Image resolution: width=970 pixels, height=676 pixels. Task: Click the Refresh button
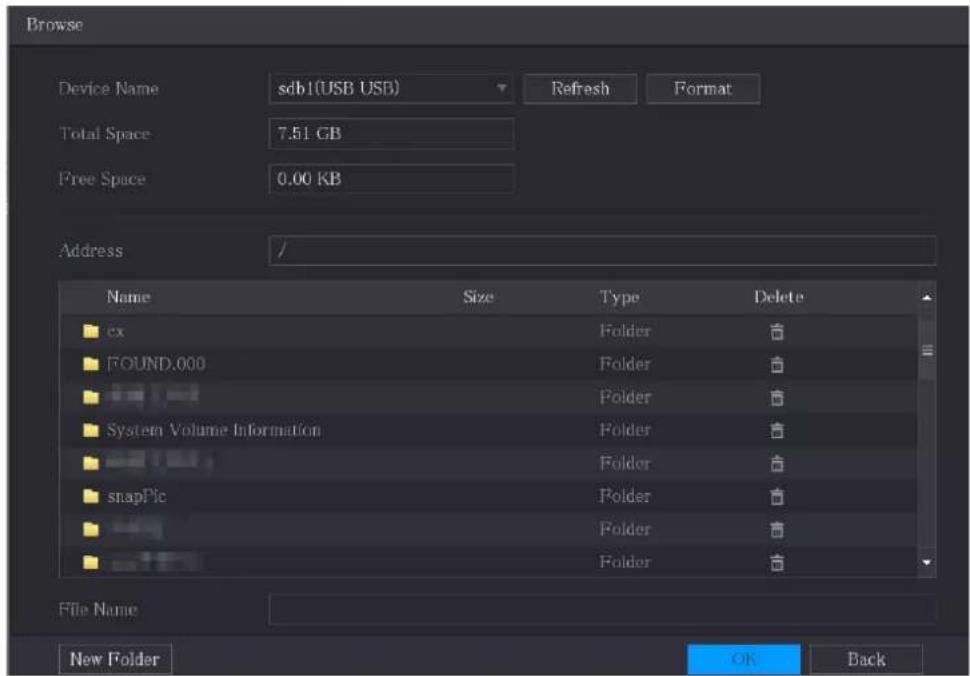pyautogui.click(x=580, y=88)
